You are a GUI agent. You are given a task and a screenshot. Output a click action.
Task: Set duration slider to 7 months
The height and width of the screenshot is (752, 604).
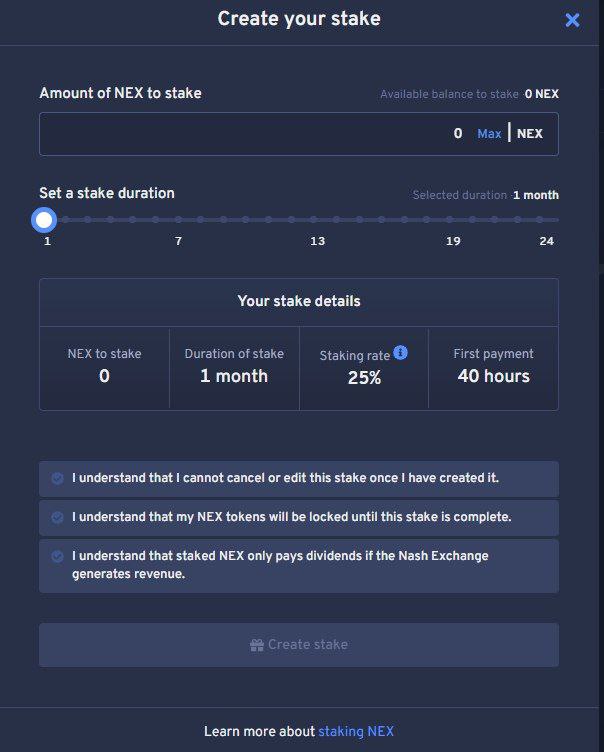[x=179, y=219]
